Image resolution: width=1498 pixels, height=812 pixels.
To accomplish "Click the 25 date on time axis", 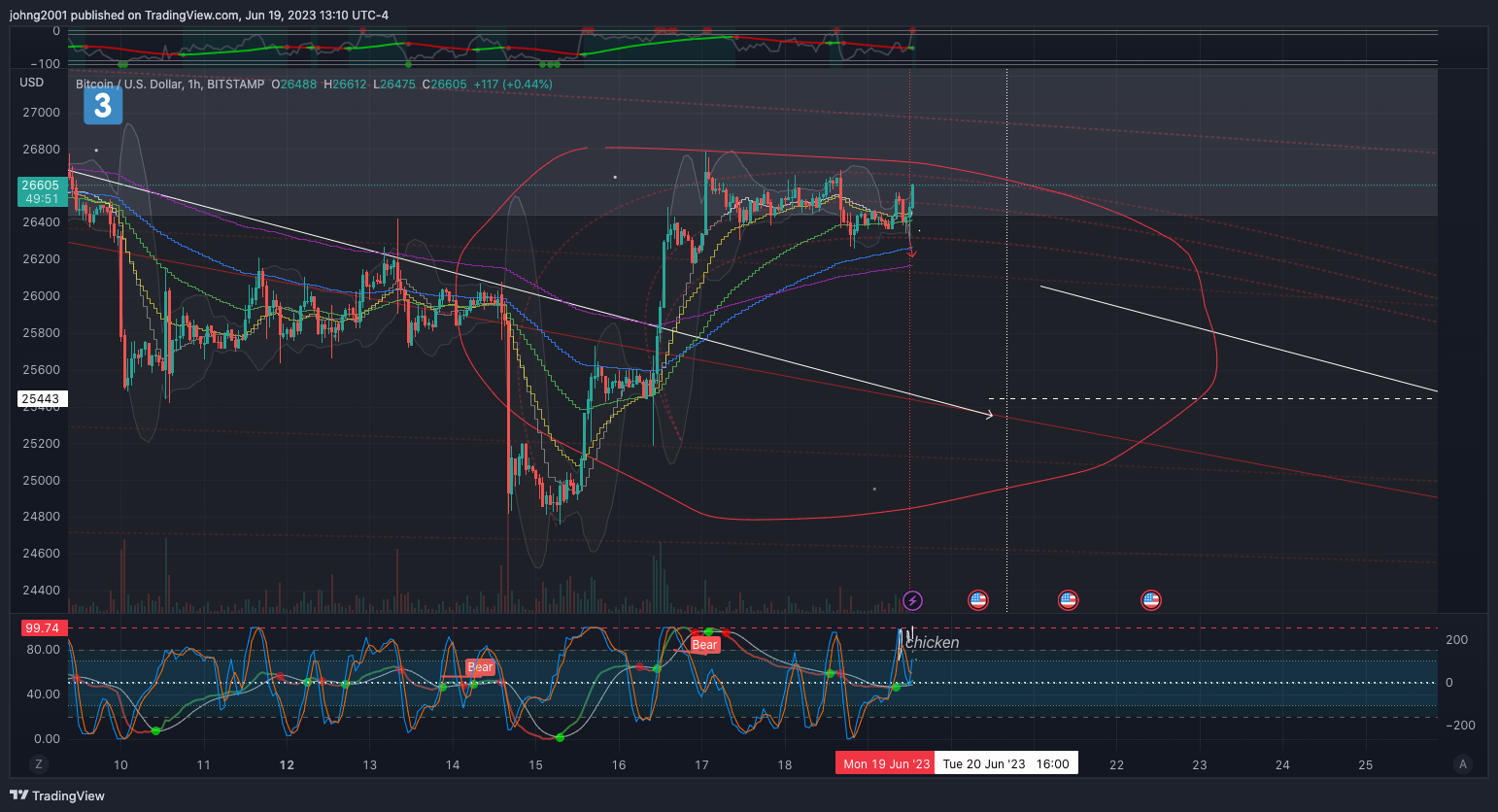I will [1366, 765].
